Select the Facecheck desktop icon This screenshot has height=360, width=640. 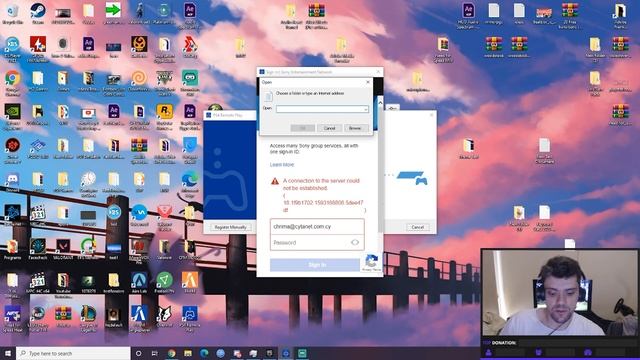coord(38,249)
